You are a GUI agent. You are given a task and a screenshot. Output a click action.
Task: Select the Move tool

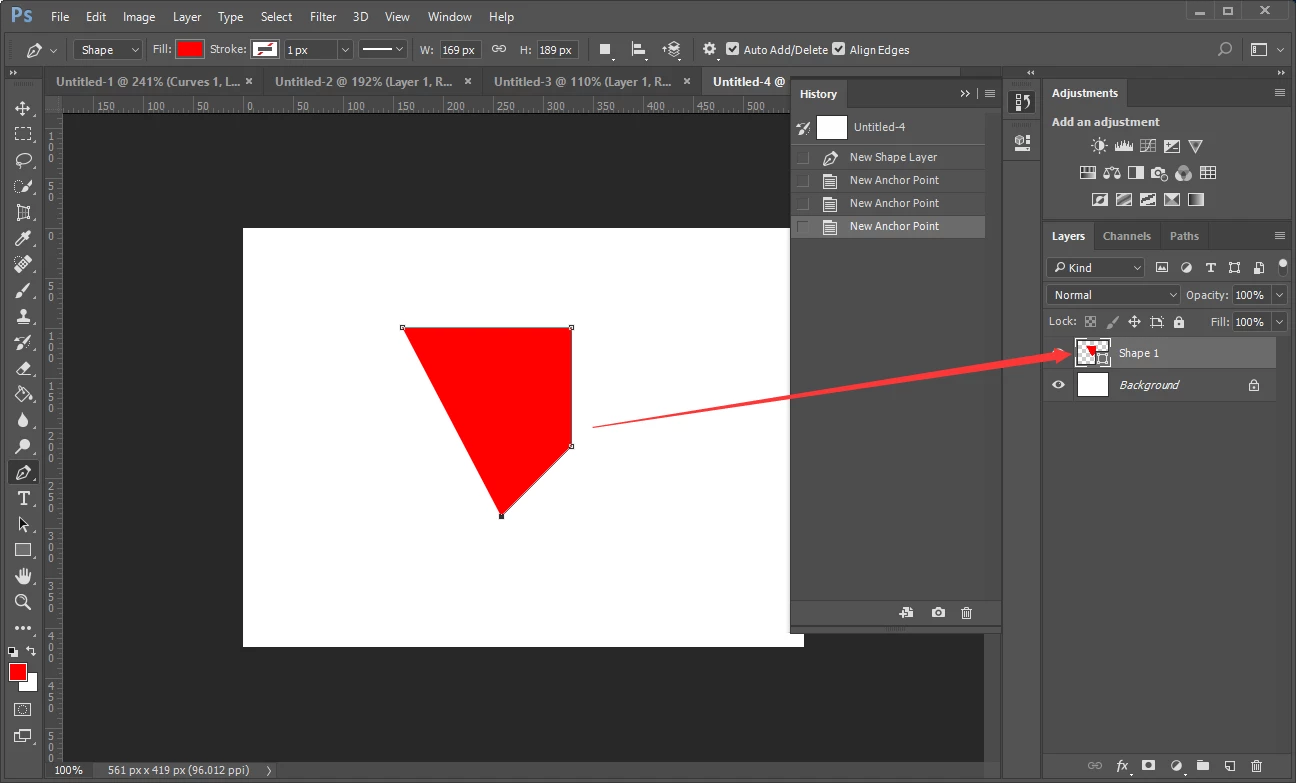click(23, 108)
